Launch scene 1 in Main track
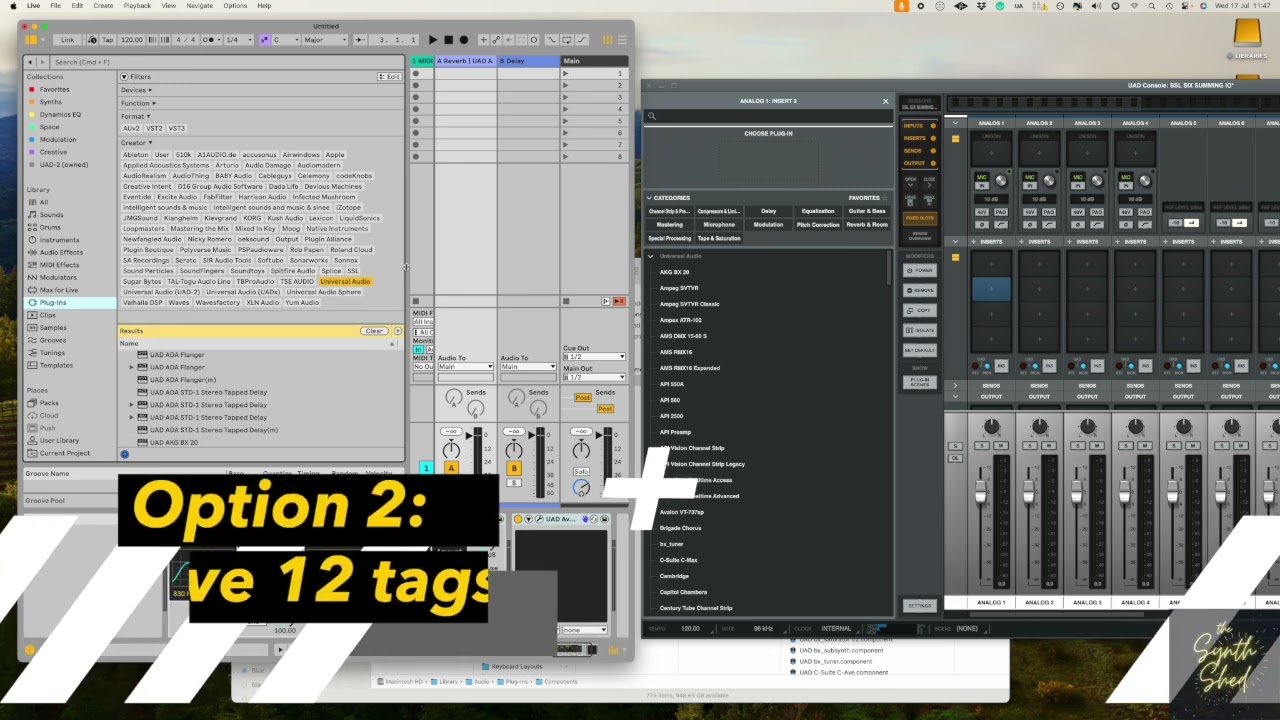Viewport: 1280px width, 720px height. (x=566, y=73)
